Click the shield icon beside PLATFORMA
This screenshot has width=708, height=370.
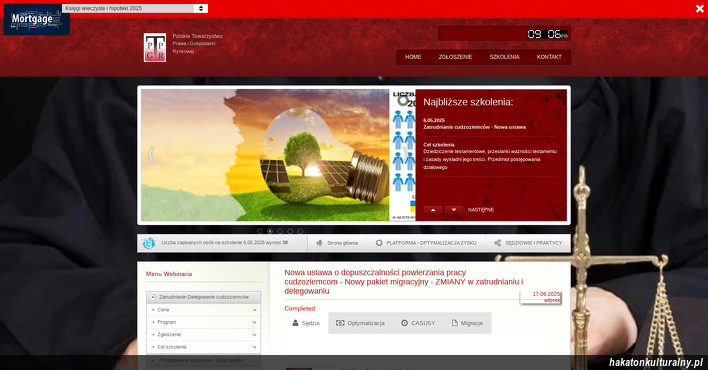click(x=379, y=243)
